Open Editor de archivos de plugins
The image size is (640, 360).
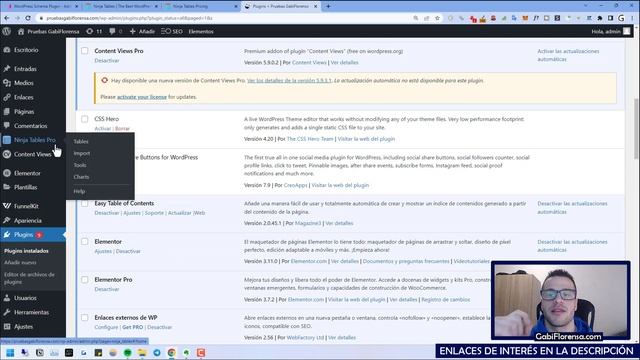pyautogui.click(x=29, y=278)
